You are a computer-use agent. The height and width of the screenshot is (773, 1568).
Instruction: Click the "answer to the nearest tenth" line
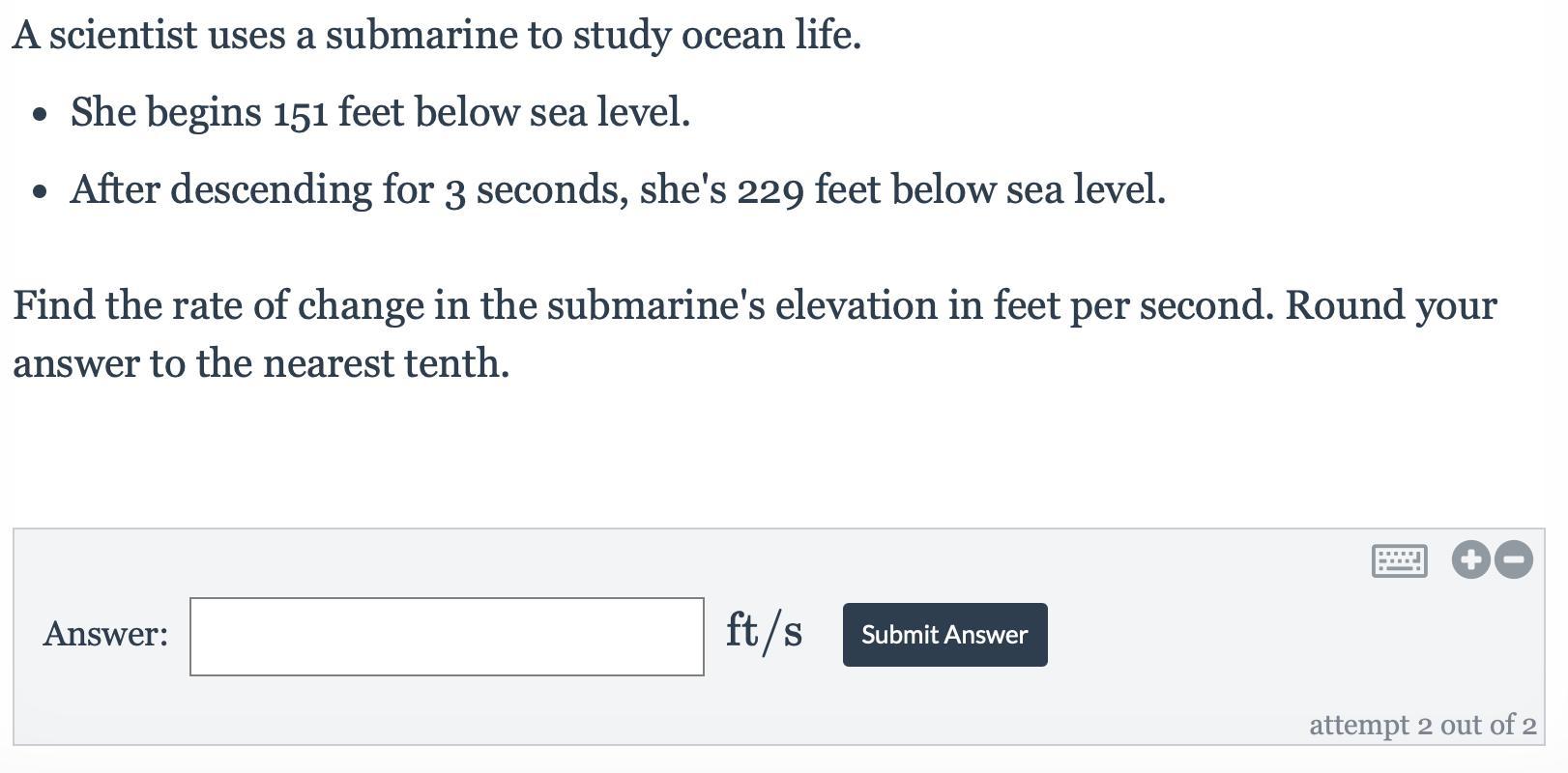pos(261,364)
